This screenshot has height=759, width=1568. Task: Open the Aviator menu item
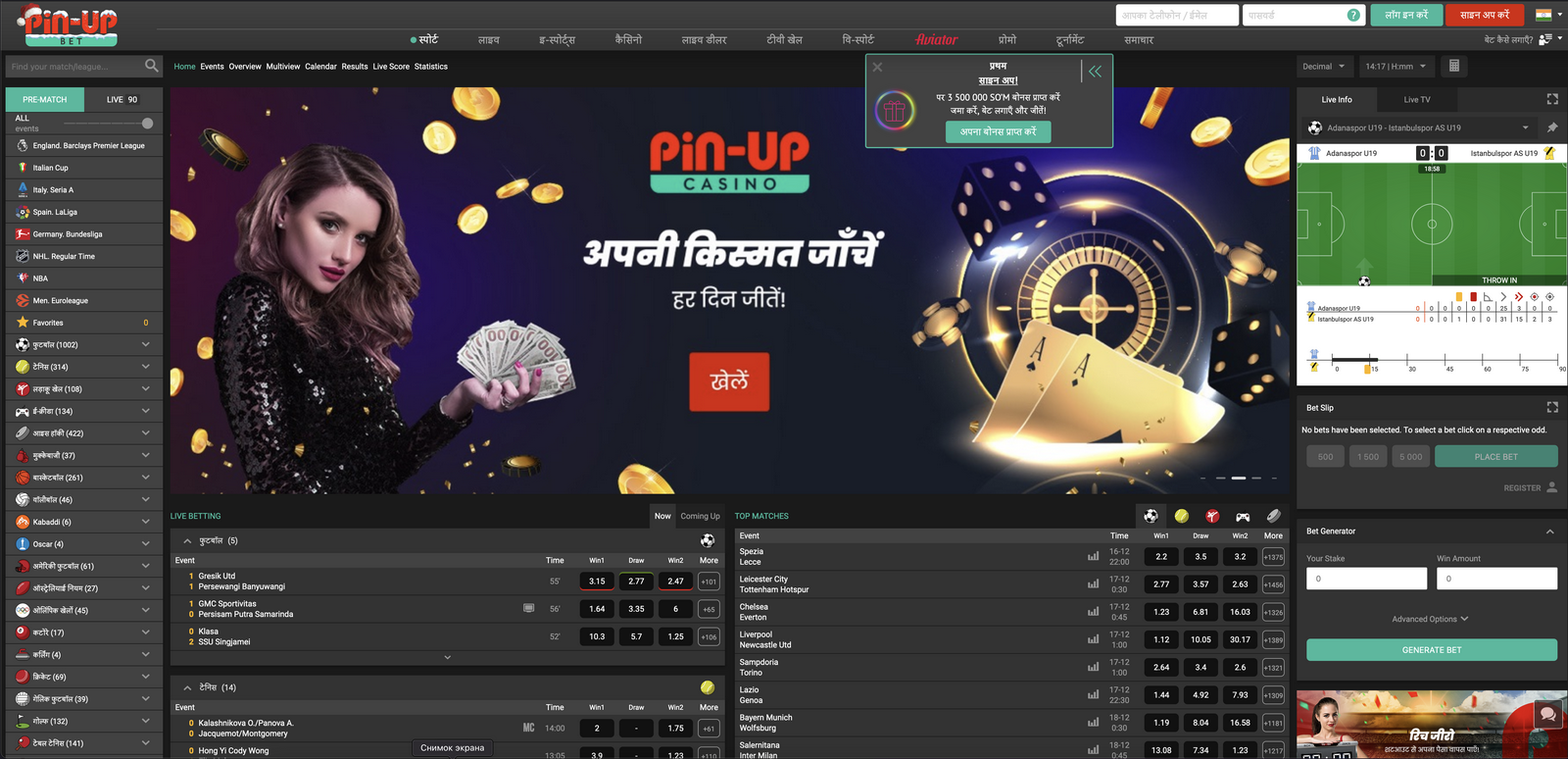tap(936, 40)
